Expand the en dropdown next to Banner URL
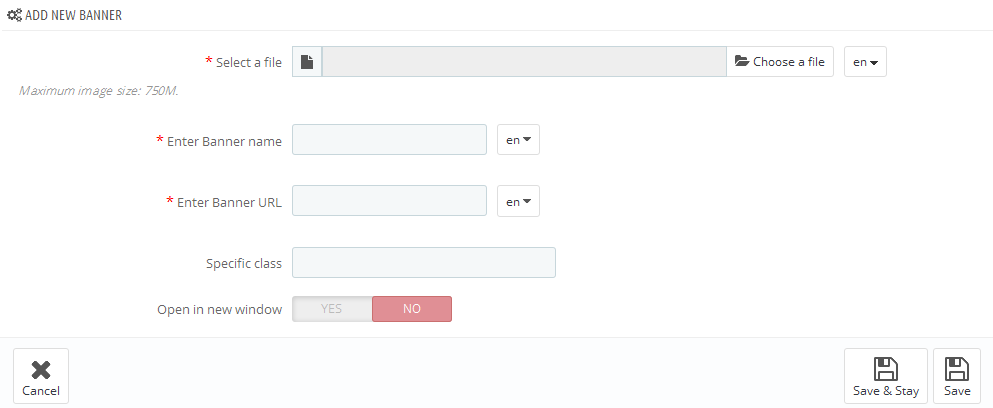Screen dimensions: 993x408 tap(518, 201)
